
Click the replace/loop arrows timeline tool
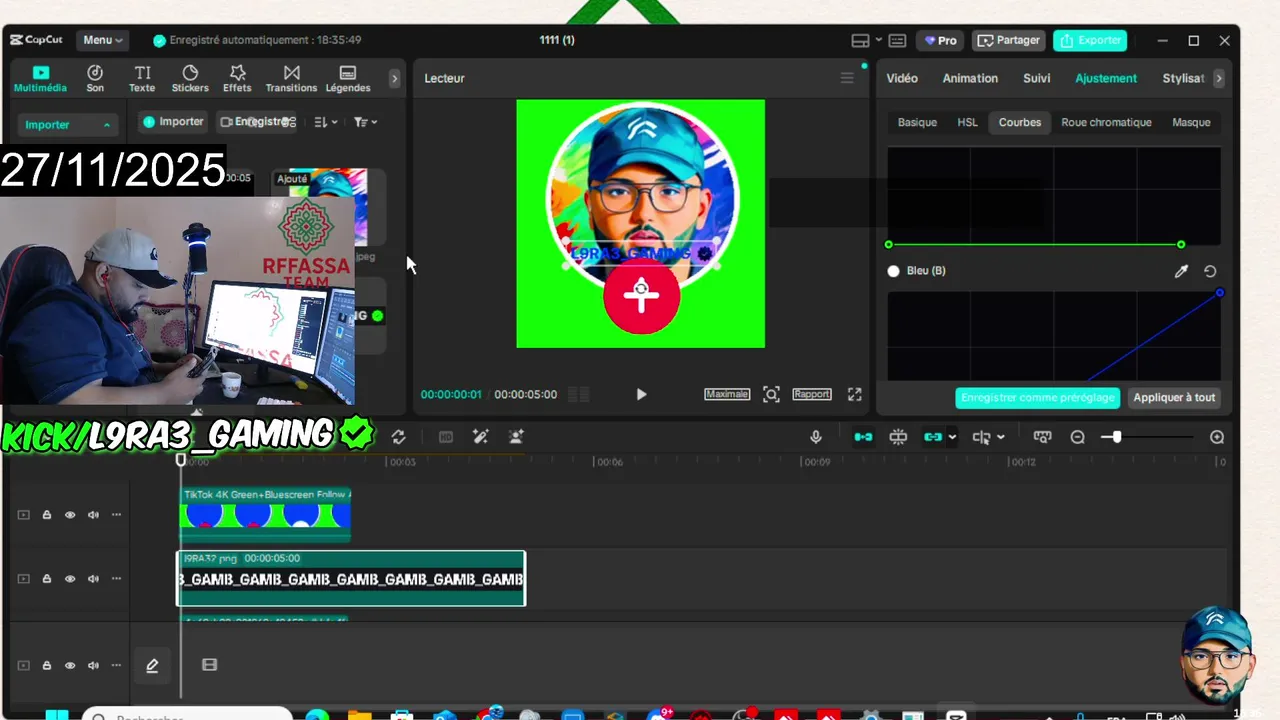click(398, 437)
